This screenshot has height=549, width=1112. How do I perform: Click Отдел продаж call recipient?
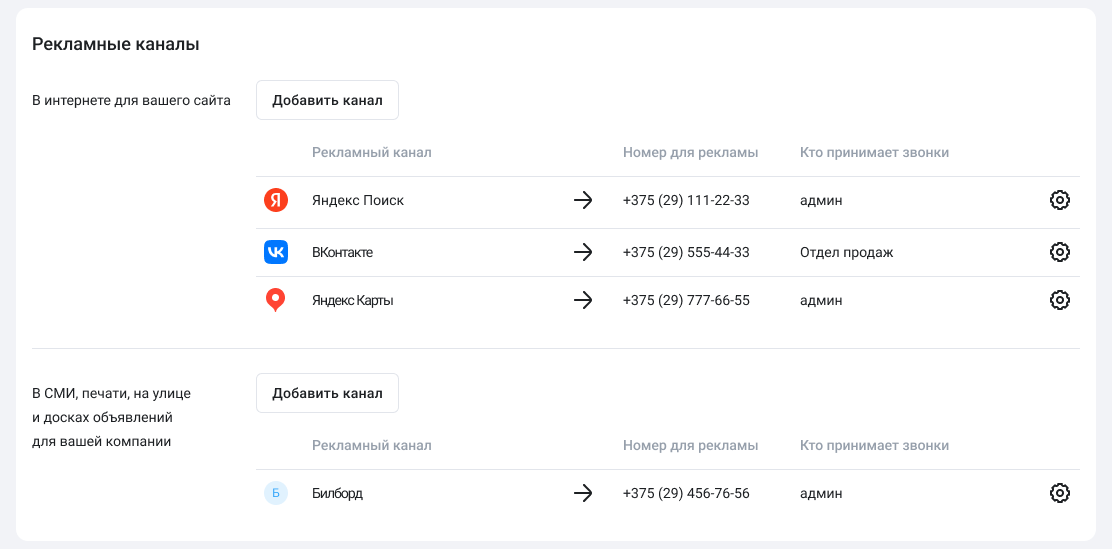coord(846,252)
